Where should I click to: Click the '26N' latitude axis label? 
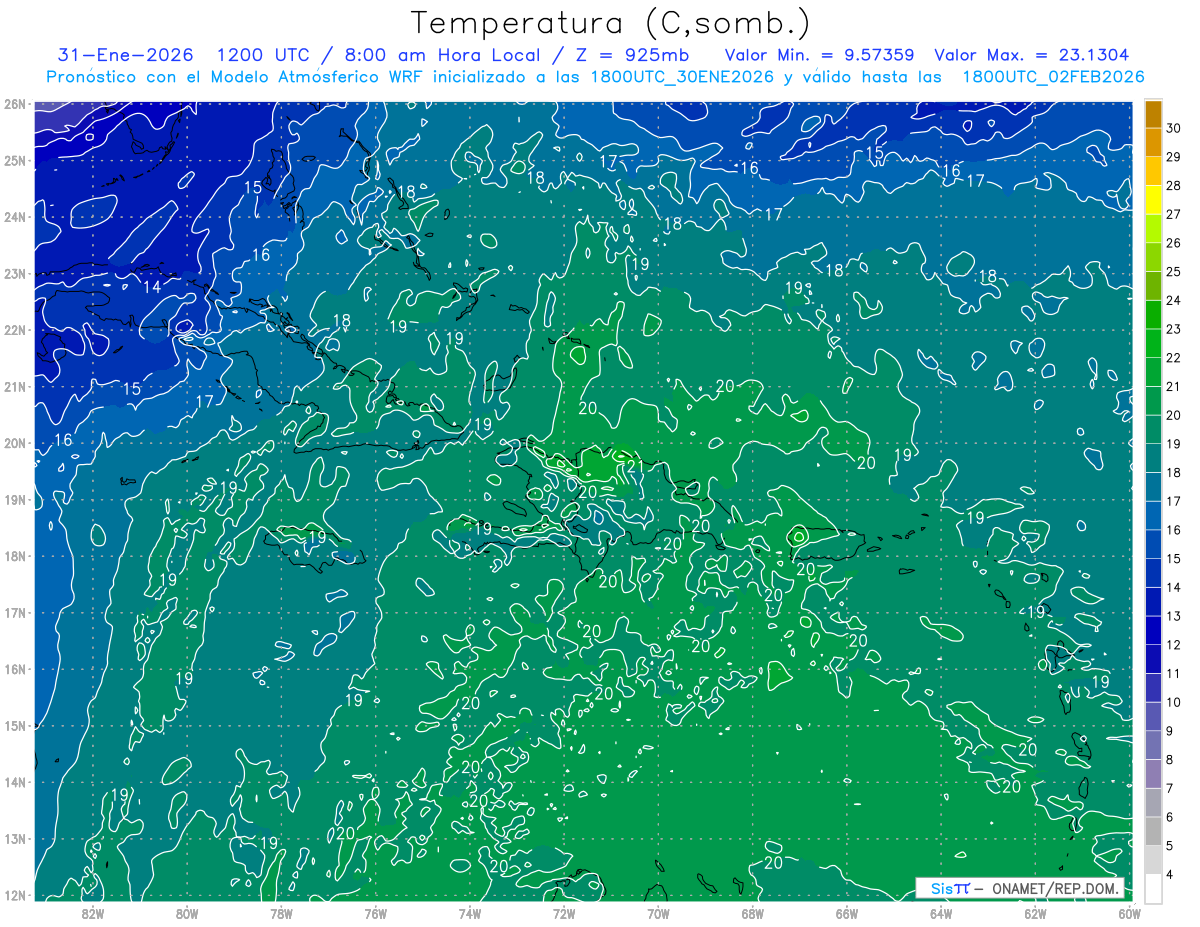point(14,104)
